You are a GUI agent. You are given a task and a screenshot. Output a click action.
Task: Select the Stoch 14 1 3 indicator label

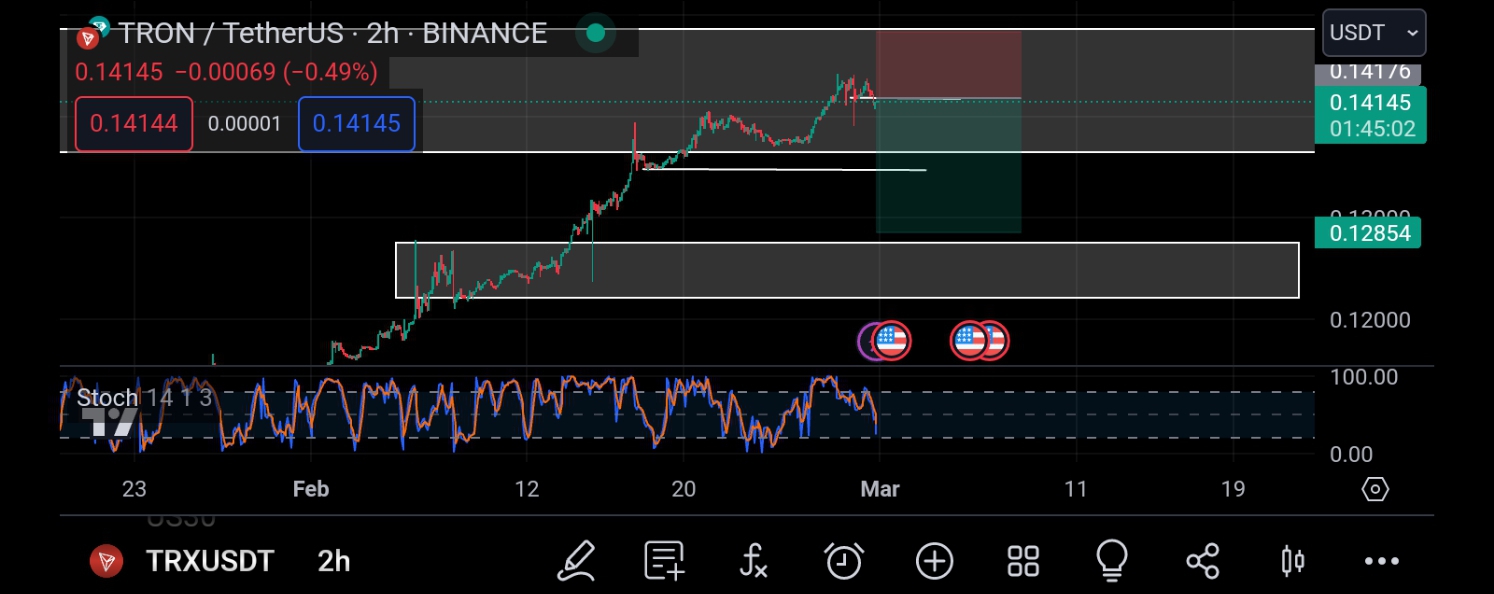[x=145, y=398]
